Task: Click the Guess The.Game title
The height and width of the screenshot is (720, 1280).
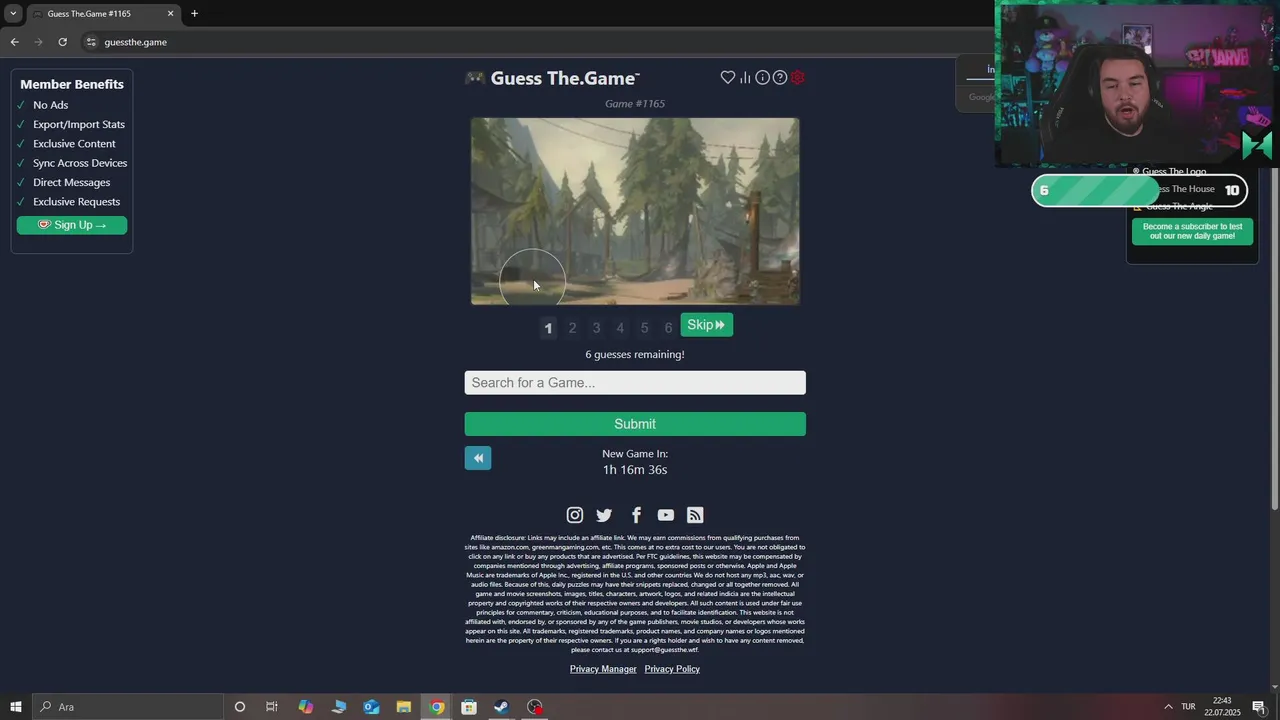Action: 565,78
